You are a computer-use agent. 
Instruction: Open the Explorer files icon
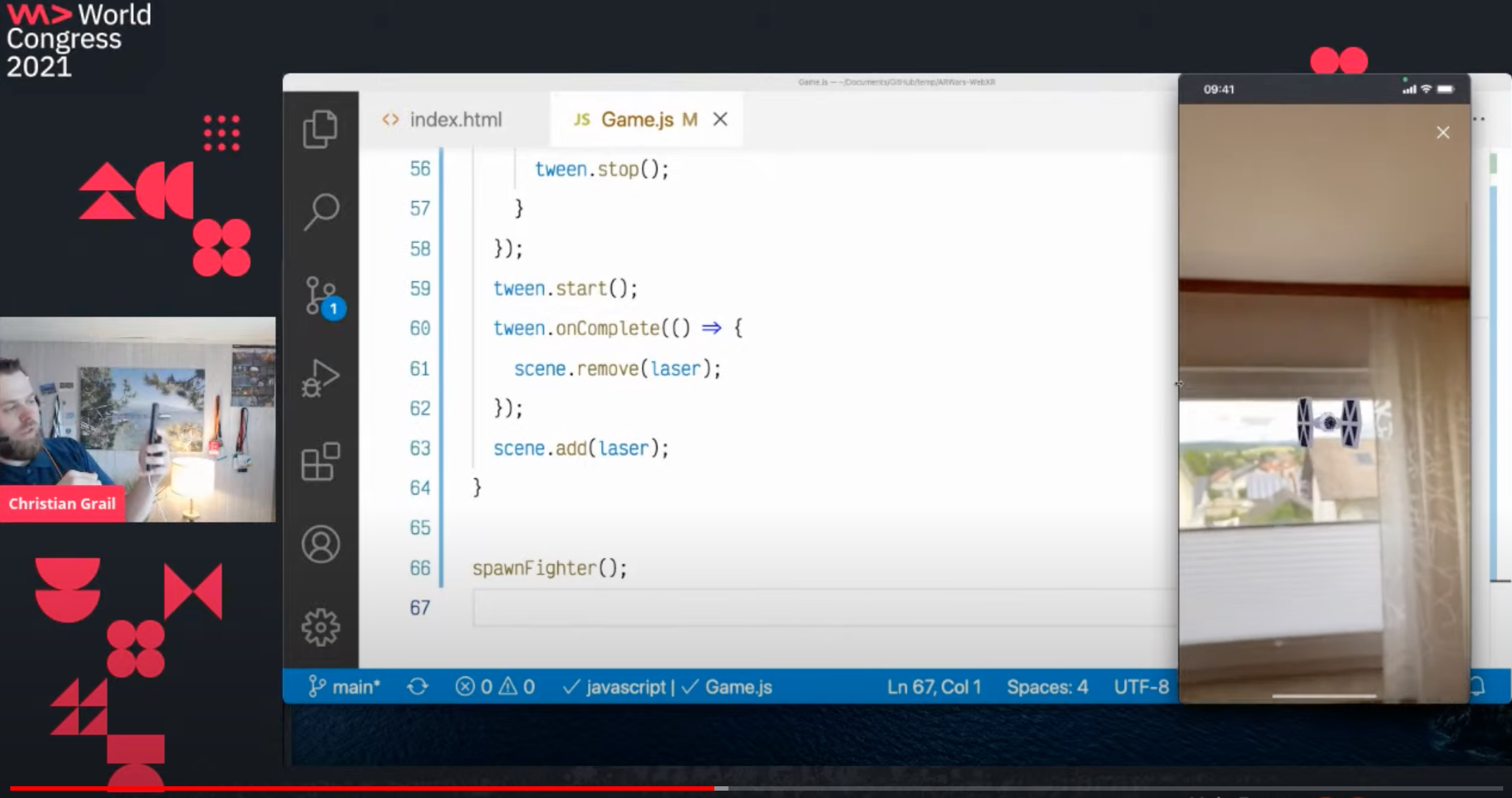(320, 129)
